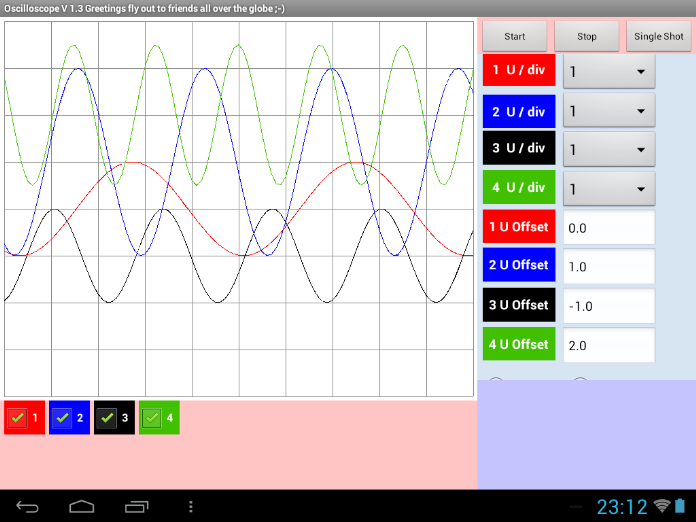Viewport: 696px width, 522px height.
Task: Edit channel 2 U Offset field showing 1.0
Action: point(609,266)
